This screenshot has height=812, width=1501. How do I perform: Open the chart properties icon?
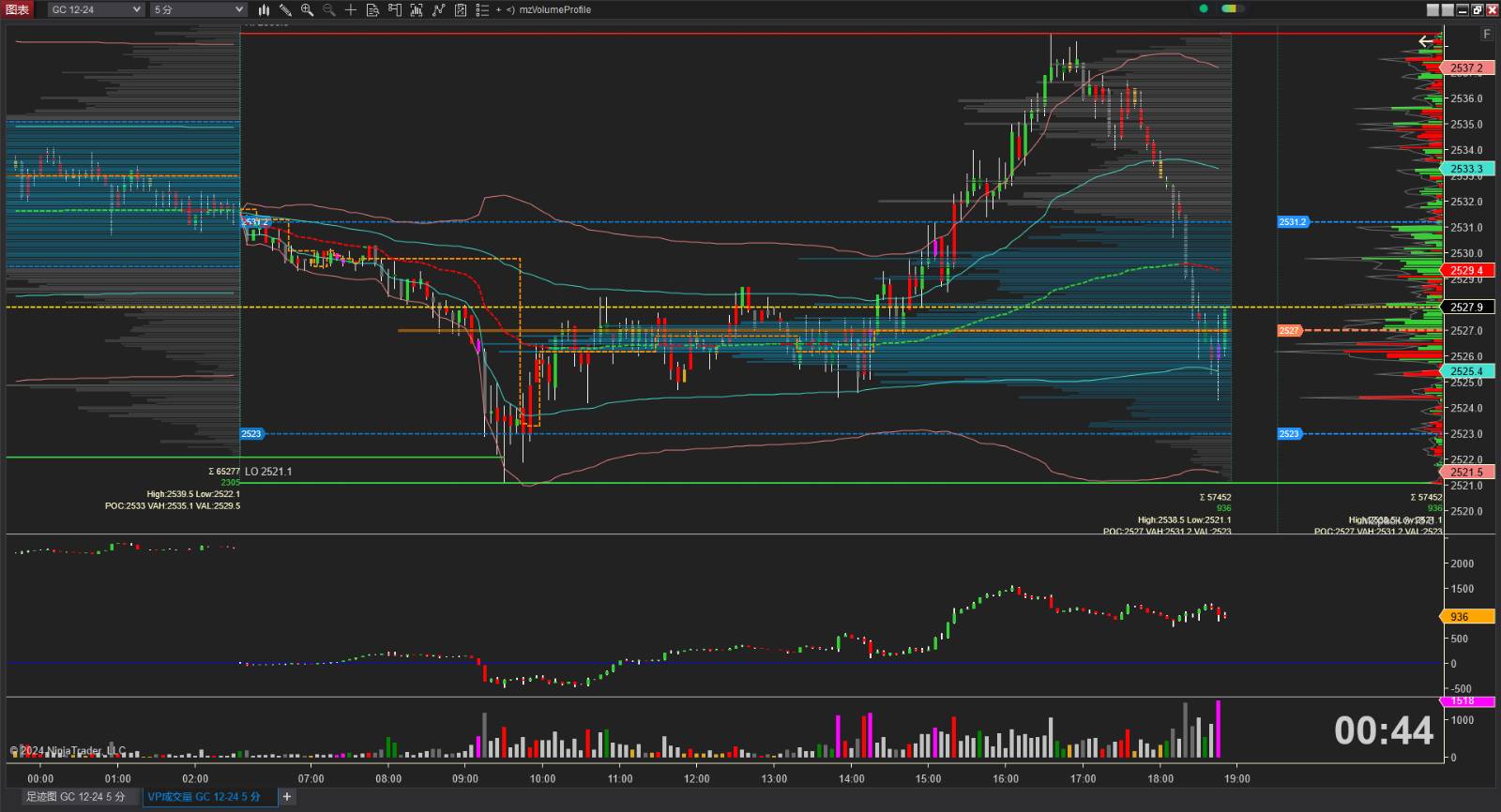tap(461, 10)
